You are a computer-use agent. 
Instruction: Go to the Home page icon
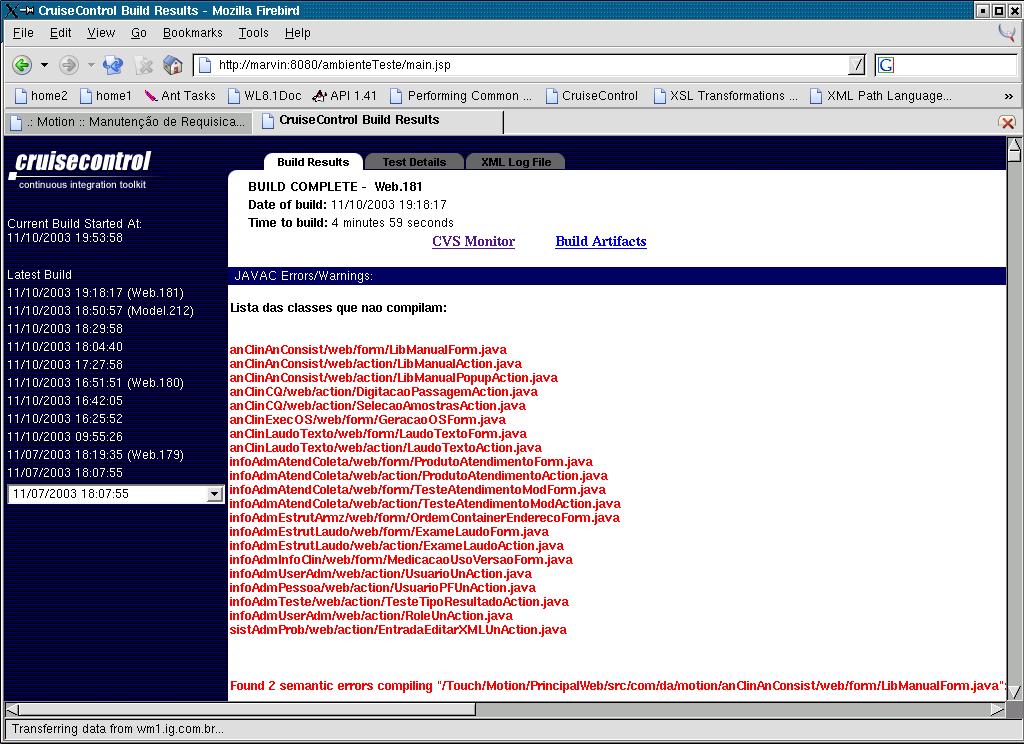[x=172, y=65]
